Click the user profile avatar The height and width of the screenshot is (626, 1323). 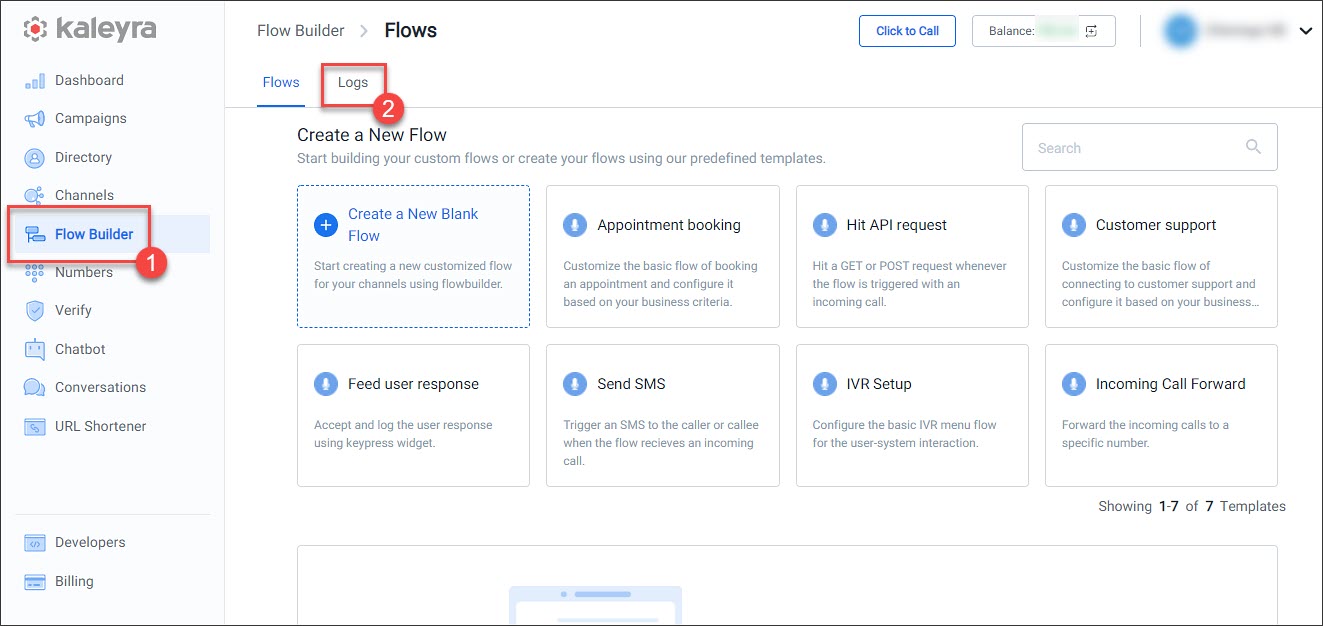[1181, 31]
